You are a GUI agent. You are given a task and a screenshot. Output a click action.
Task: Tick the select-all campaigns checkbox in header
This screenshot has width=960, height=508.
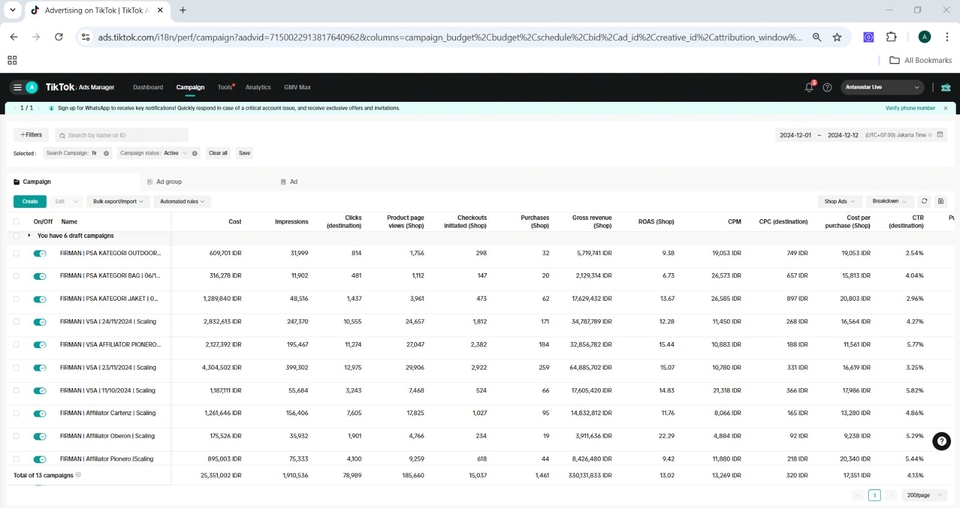coord(16,221)
